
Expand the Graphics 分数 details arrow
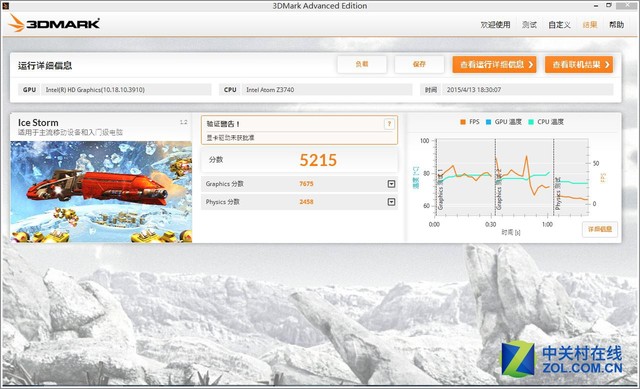click(x=391, y=184)
